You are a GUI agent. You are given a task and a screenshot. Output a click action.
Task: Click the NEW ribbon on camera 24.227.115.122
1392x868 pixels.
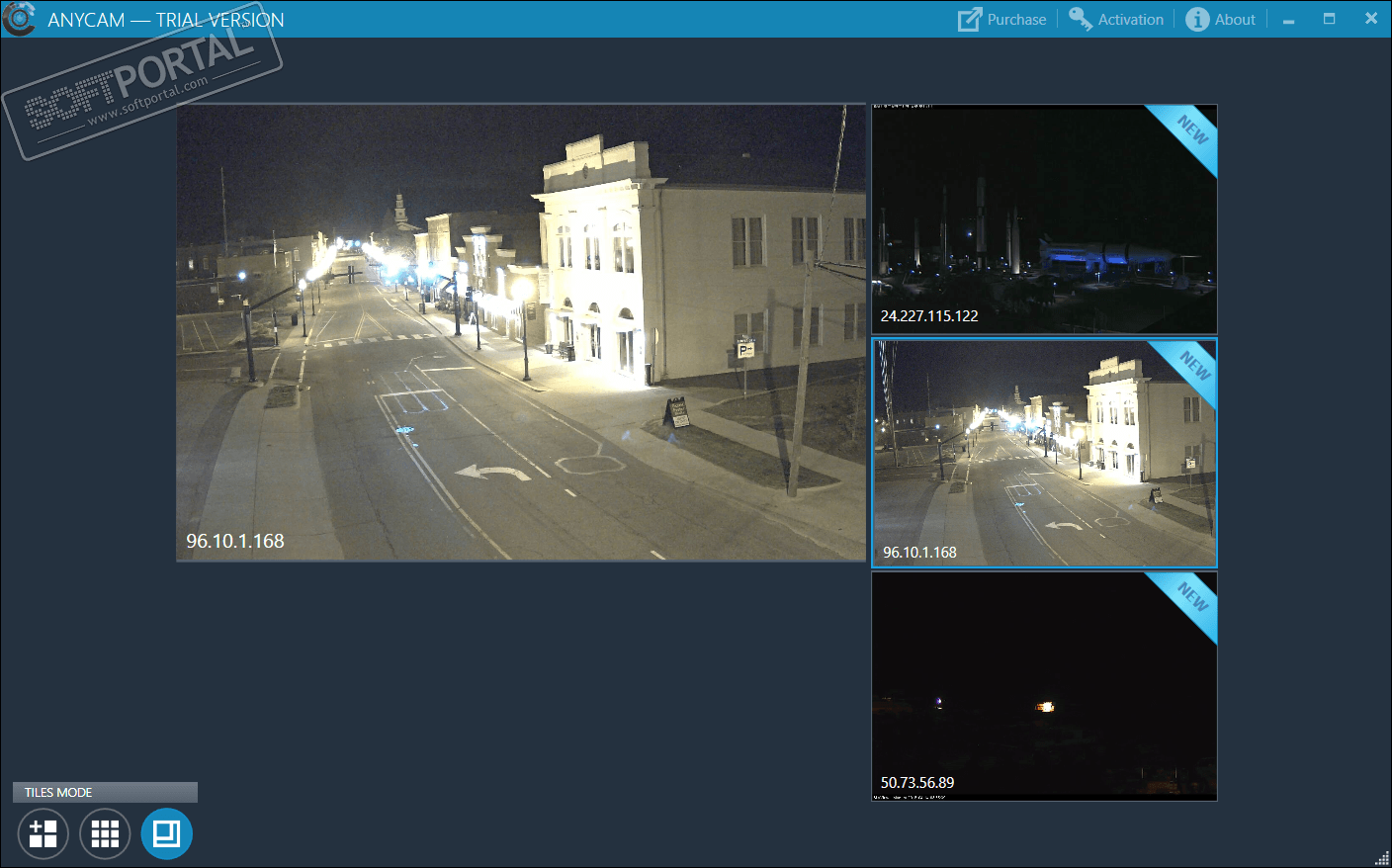click(x=1189, y=132)
